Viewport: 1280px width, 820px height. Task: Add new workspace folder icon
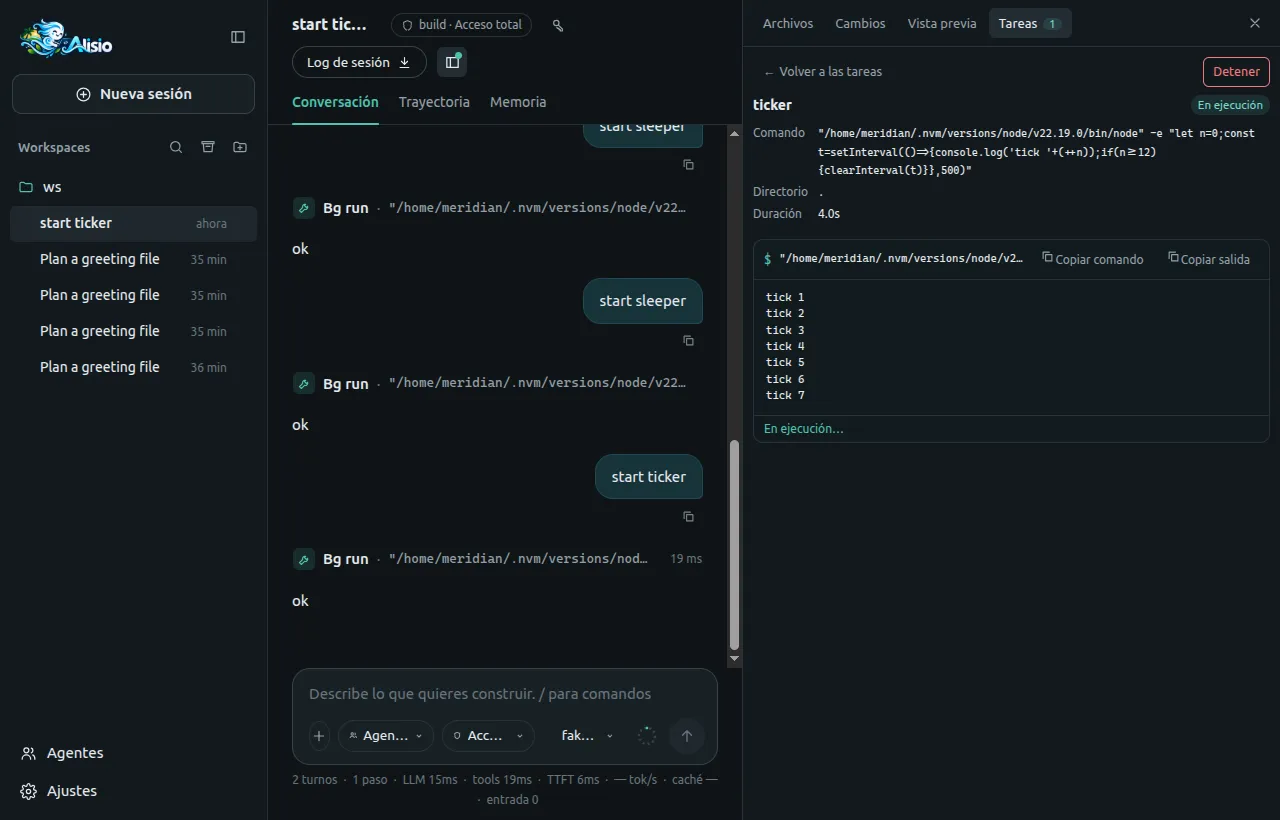click(x=240, y=147)
